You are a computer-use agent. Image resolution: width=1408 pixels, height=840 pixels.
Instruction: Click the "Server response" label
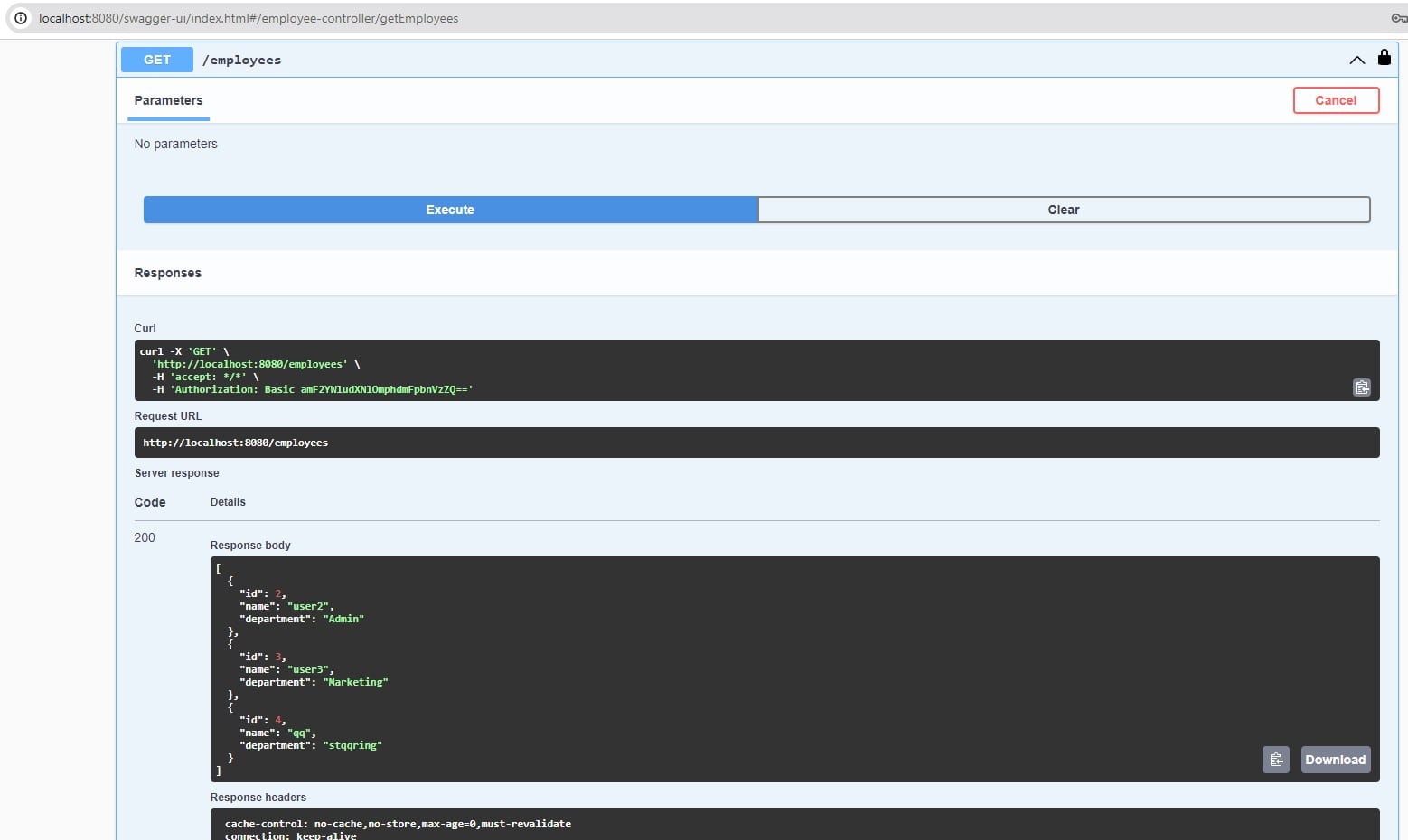pyautogui.click(x=177, y=473)
